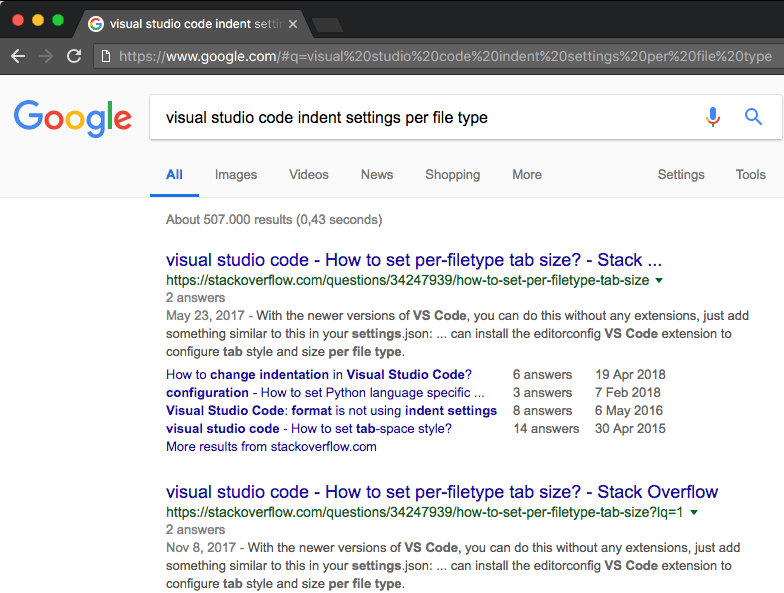
Task: Reload the current page
Action: pos(74,56)
